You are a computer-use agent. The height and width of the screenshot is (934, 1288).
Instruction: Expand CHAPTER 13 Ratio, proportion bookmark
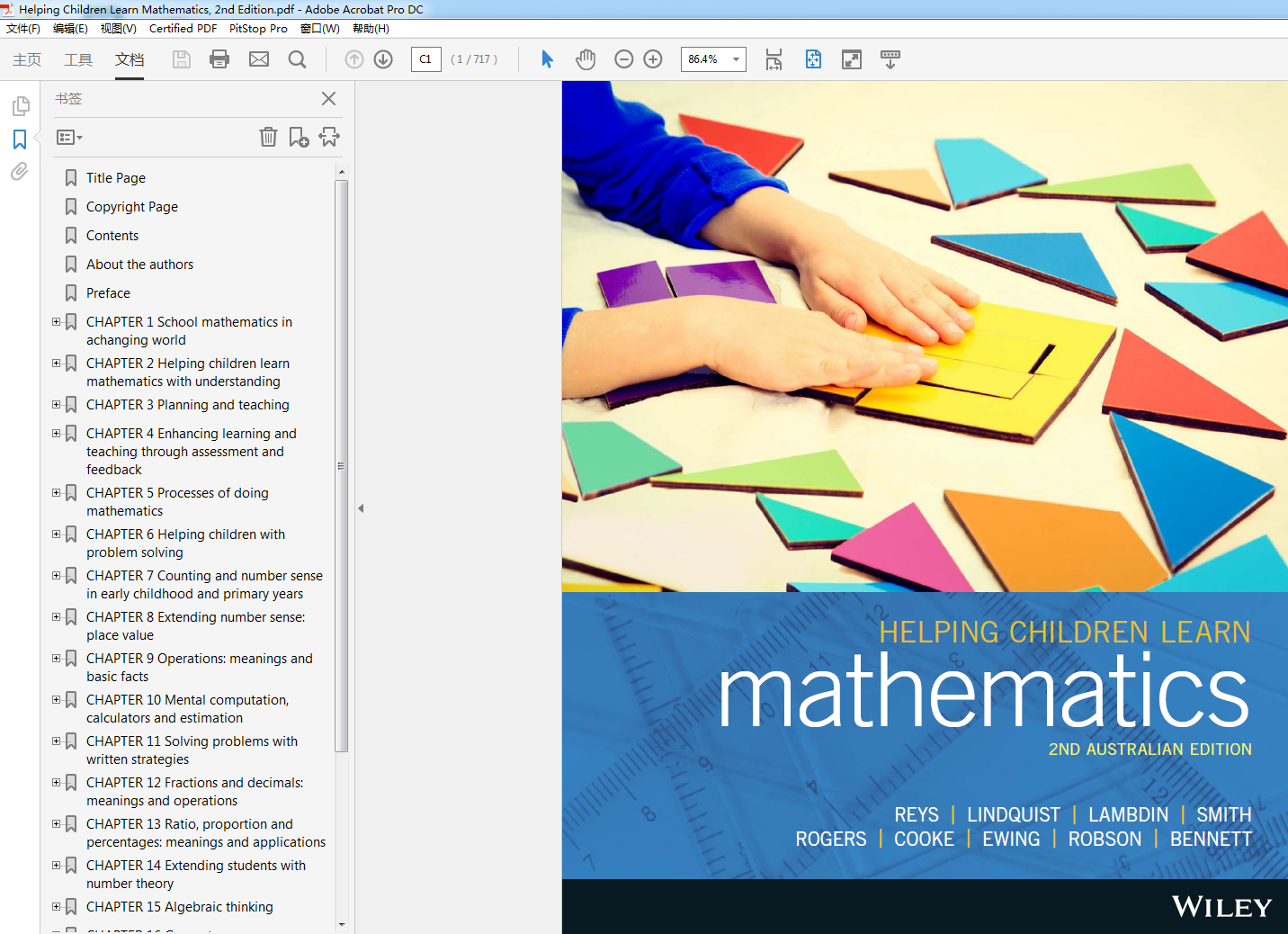click(x=57, y=823)
